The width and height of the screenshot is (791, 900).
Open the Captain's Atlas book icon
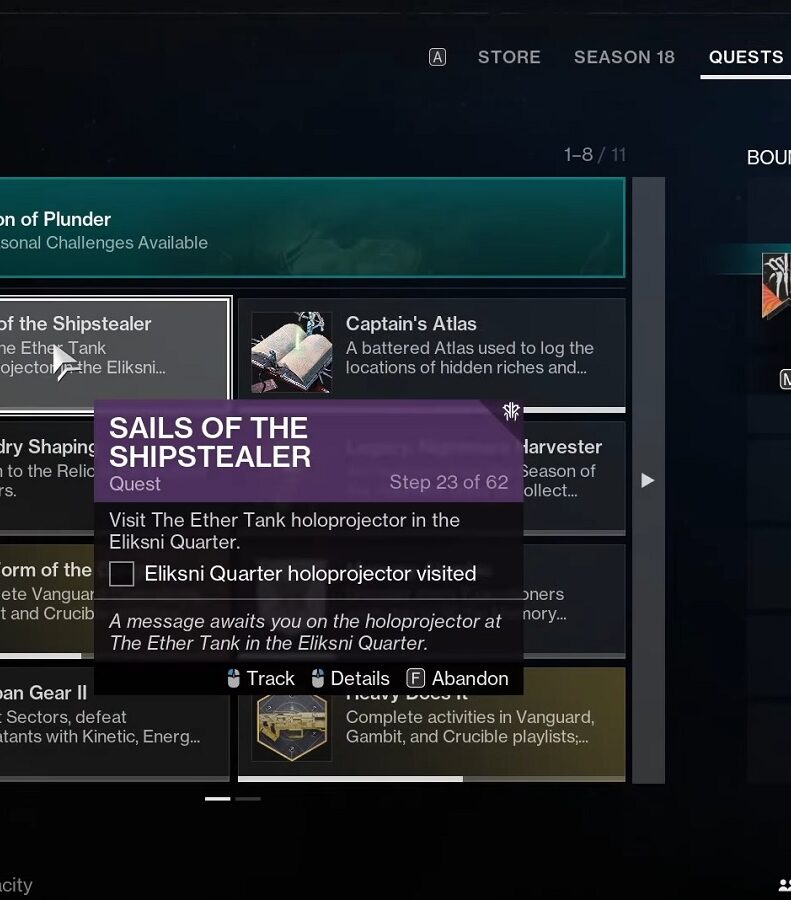(x=292, y=352)
